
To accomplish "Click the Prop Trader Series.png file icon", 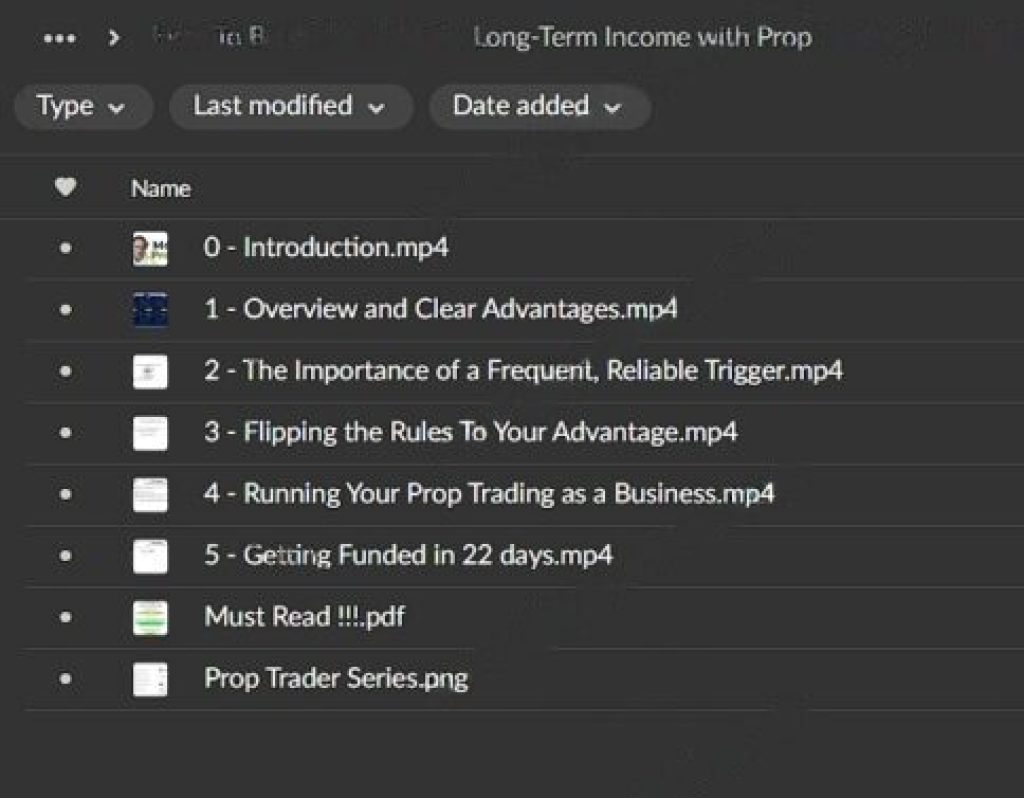I will (x=150, y=679).
